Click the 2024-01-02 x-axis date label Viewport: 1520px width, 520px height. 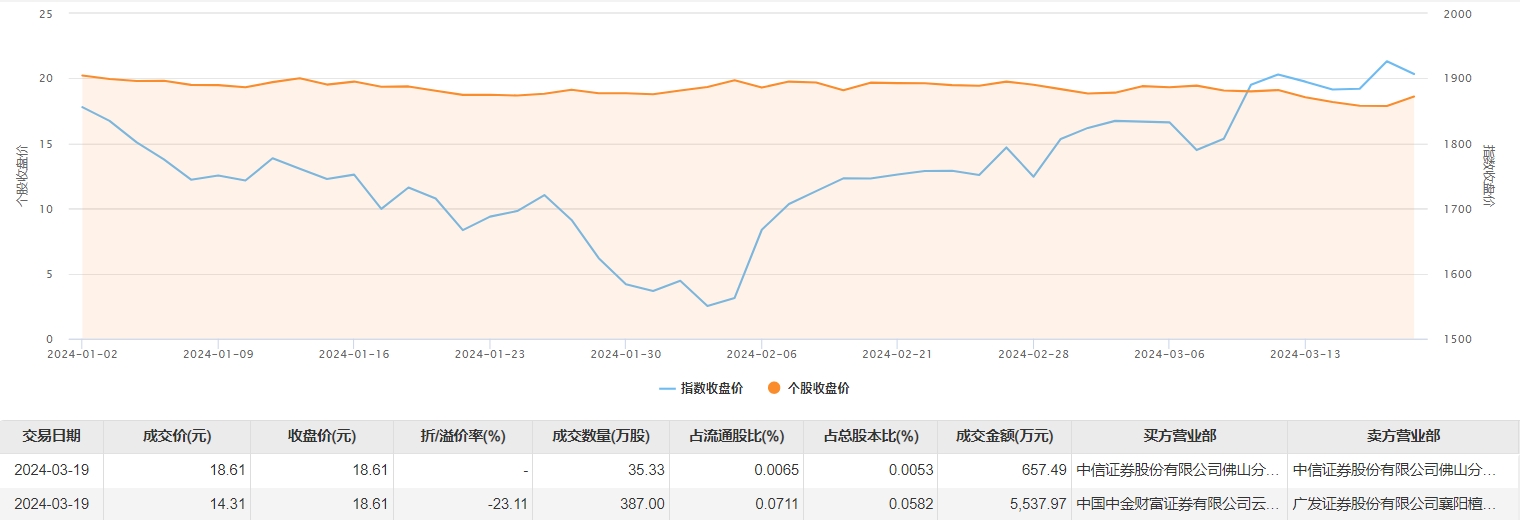[x=82, y=354]
